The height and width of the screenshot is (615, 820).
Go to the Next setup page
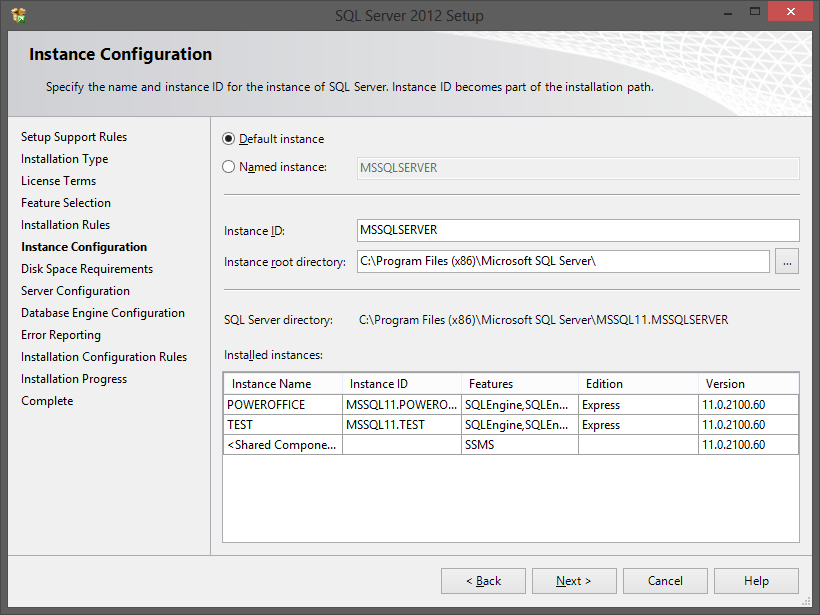(x=574, y=581)
